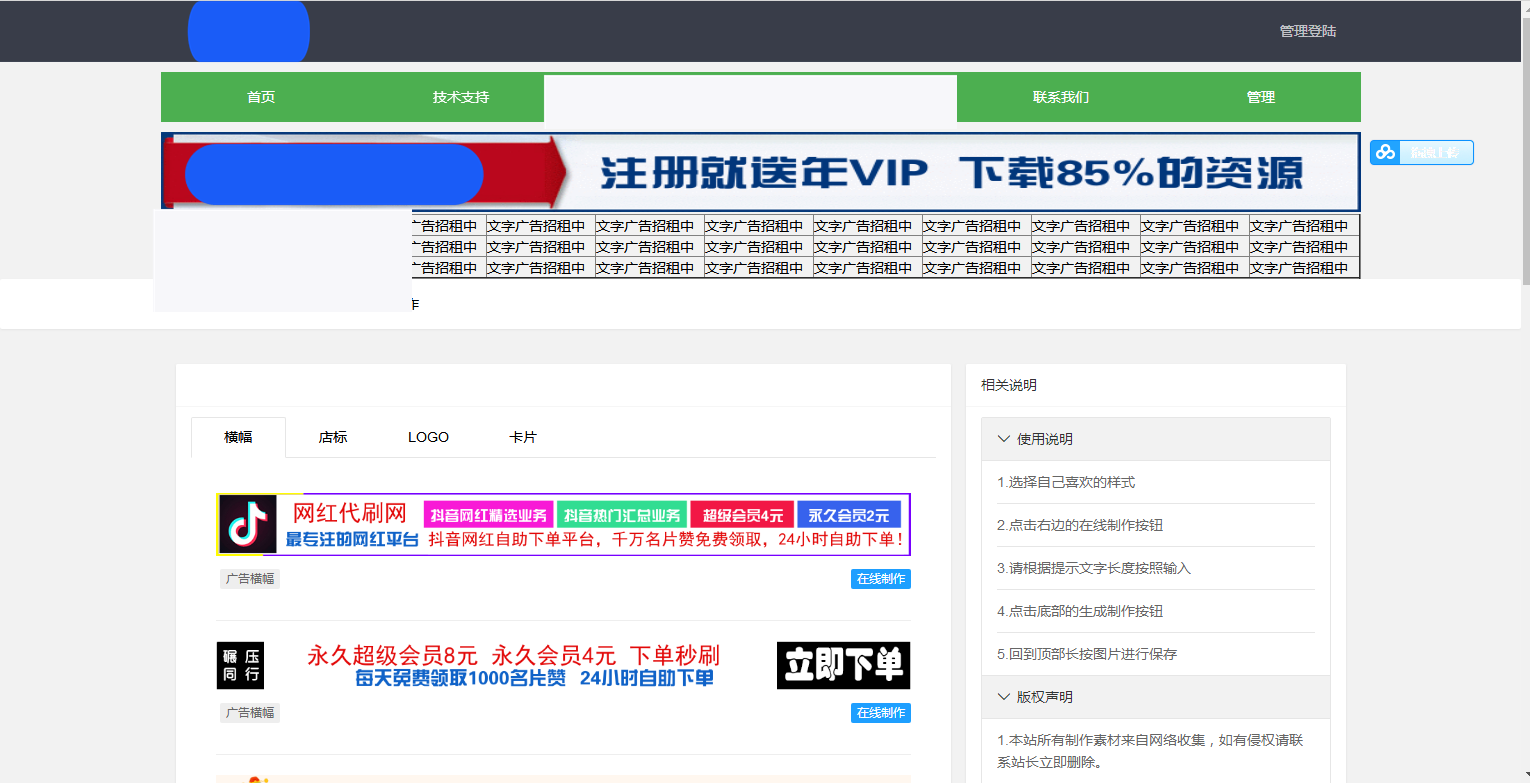The height and width of the screenshot is (783, 1530).
Task: Open the 管理 navigation item
Action: coord(1260,97)
